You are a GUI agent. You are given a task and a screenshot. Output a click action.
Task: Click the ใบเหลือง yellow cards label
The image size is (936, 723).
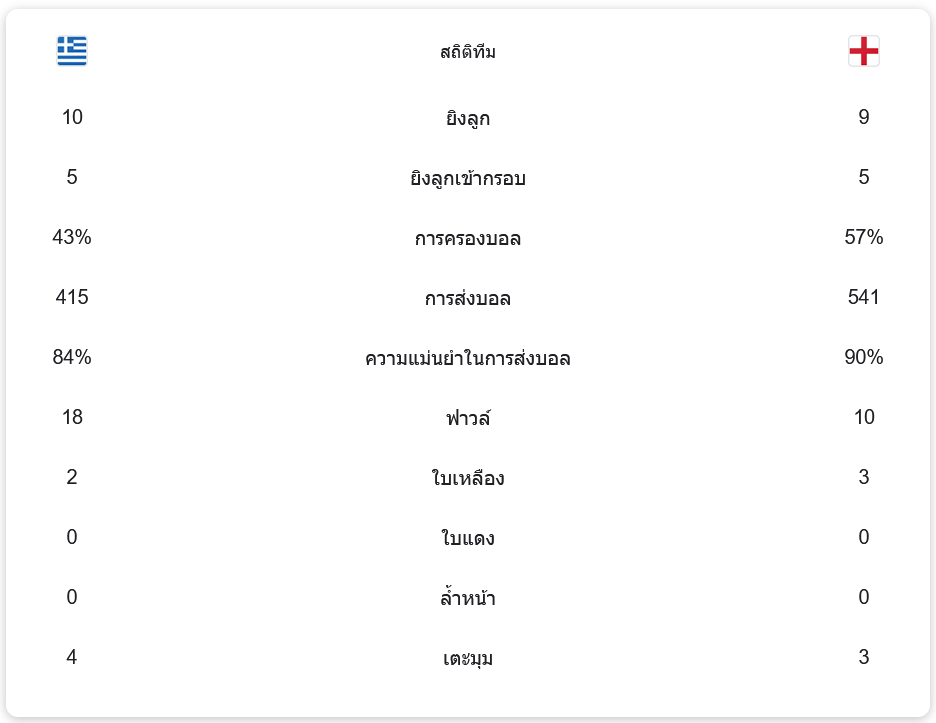[468, 478]
